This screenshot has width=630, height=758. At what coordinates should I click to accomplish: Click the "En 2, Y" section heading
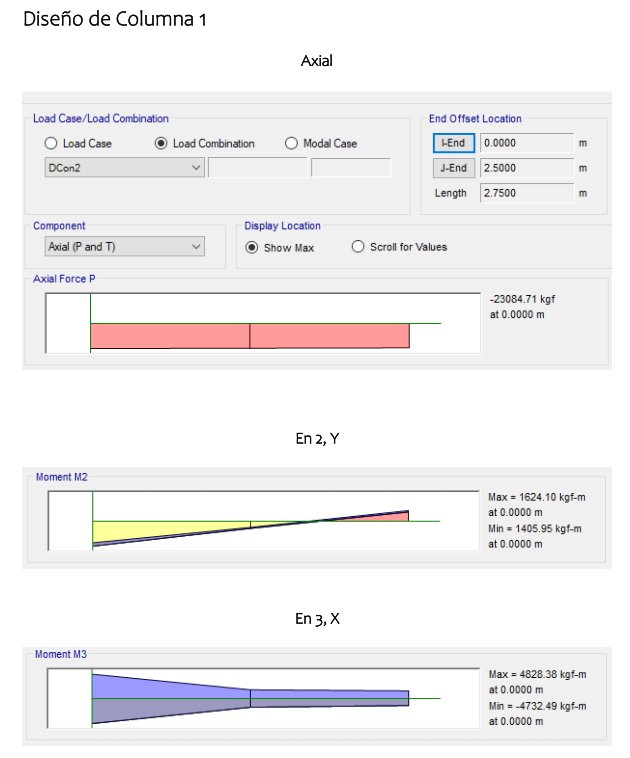[x=316, y=438]
